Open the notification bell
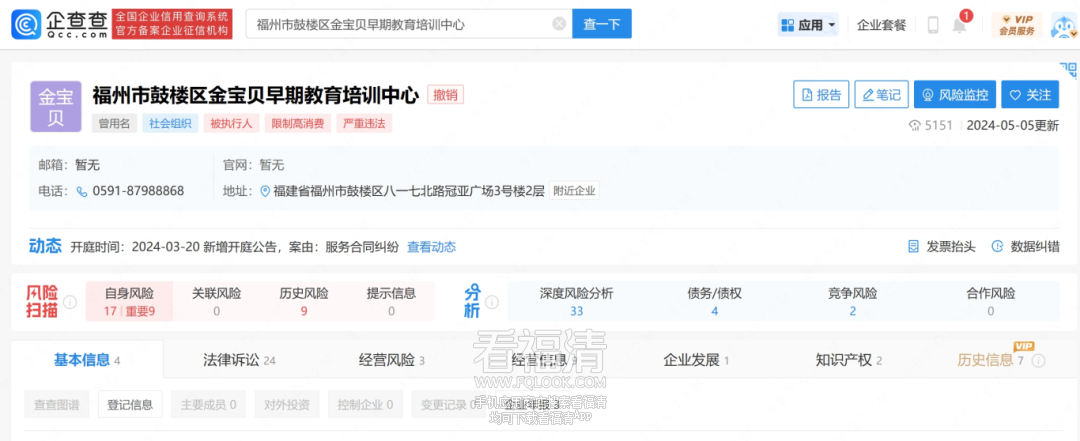The image size is (1080, 441). [960, 26]
